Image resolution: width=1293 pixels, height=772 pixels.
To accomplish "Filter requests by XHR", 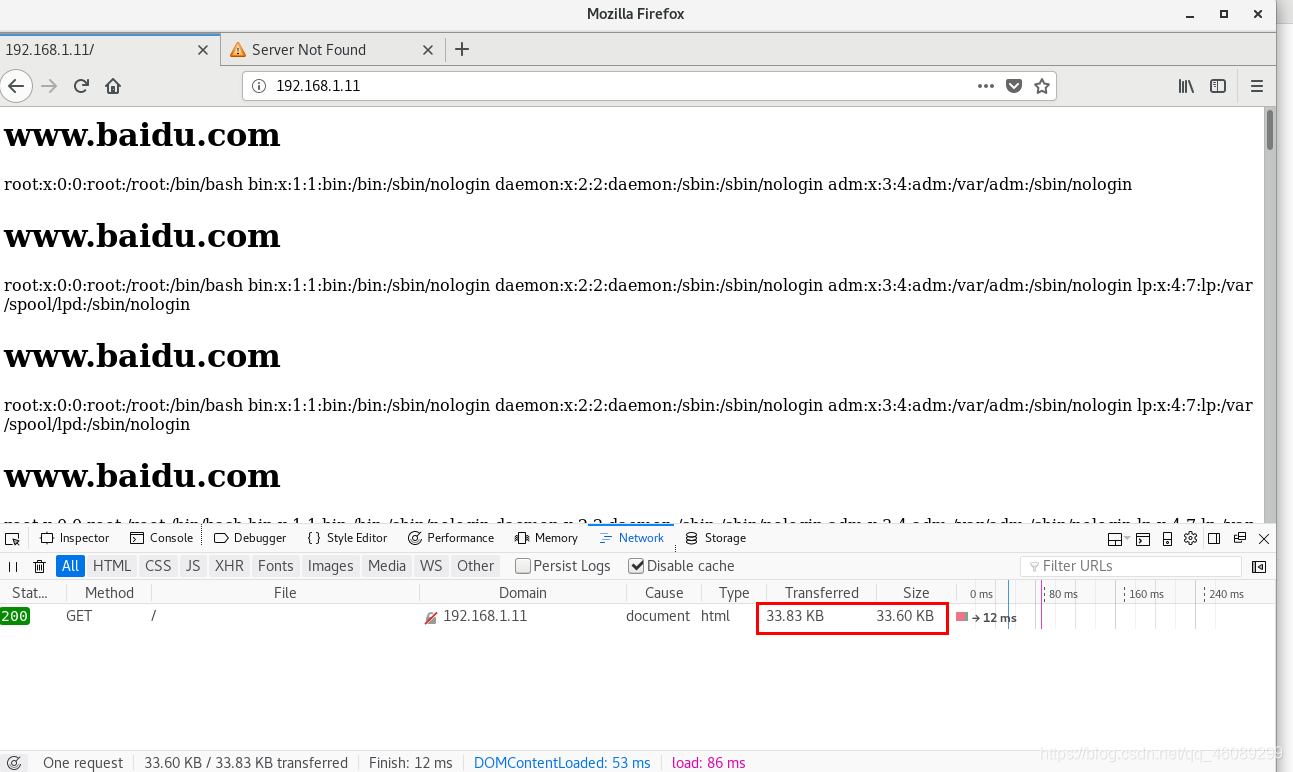I will click(x=229, y=566).
